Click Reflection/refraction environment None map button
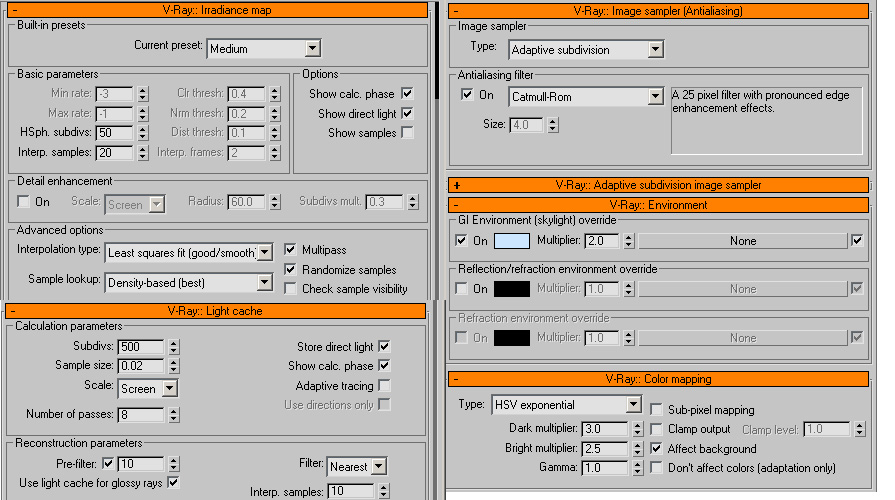The image size is (895, 500). pos(743,289)
